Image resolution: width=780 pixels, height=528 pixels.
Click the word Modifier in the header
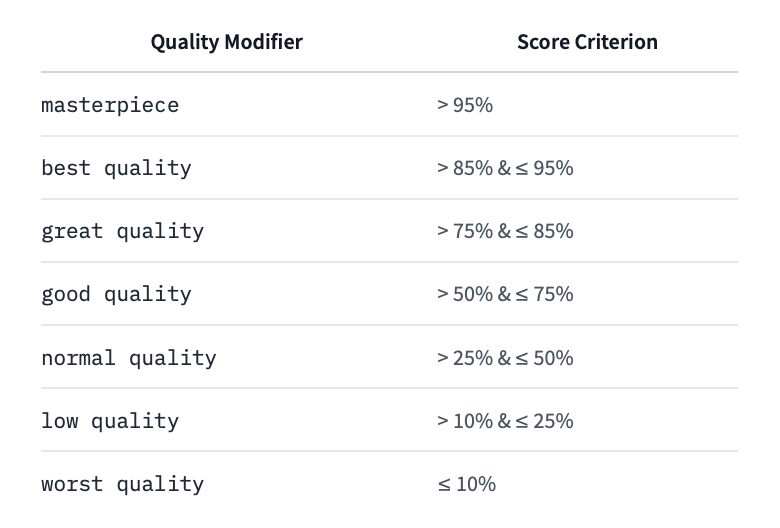(264, 42)
